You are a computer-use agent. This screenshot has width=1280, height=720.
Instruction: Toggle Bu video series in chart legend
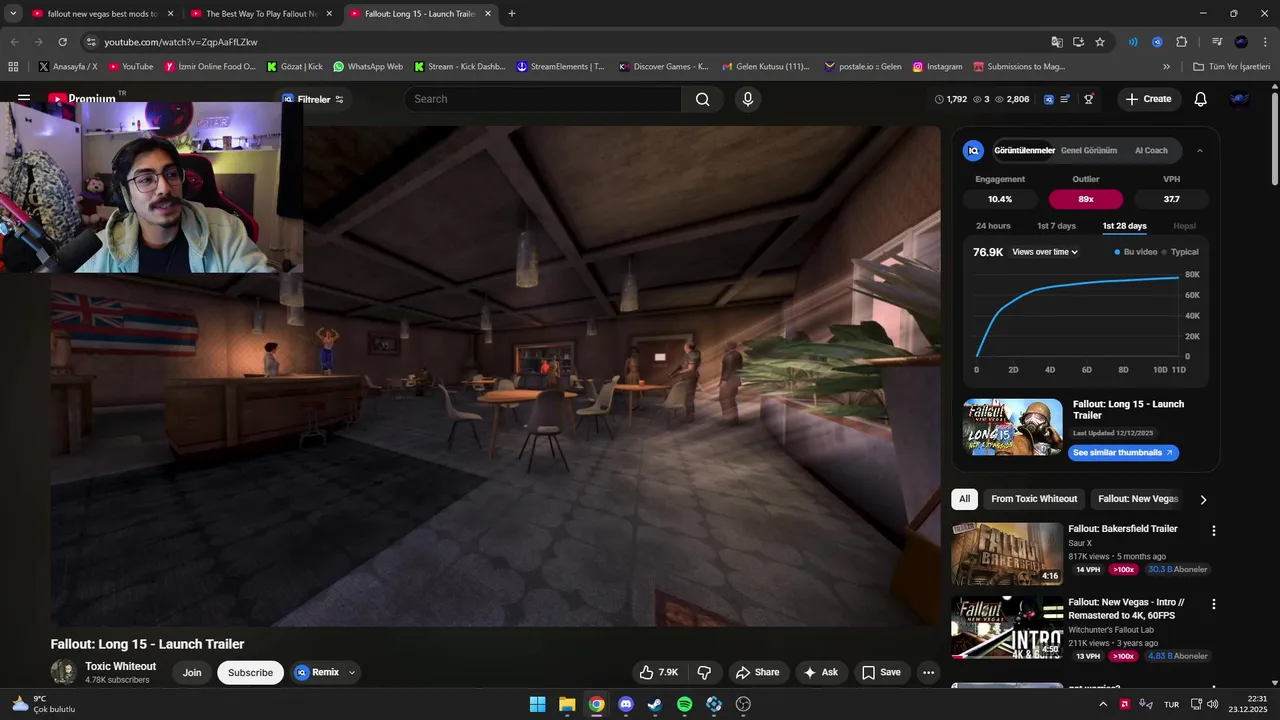[1136, 252]
